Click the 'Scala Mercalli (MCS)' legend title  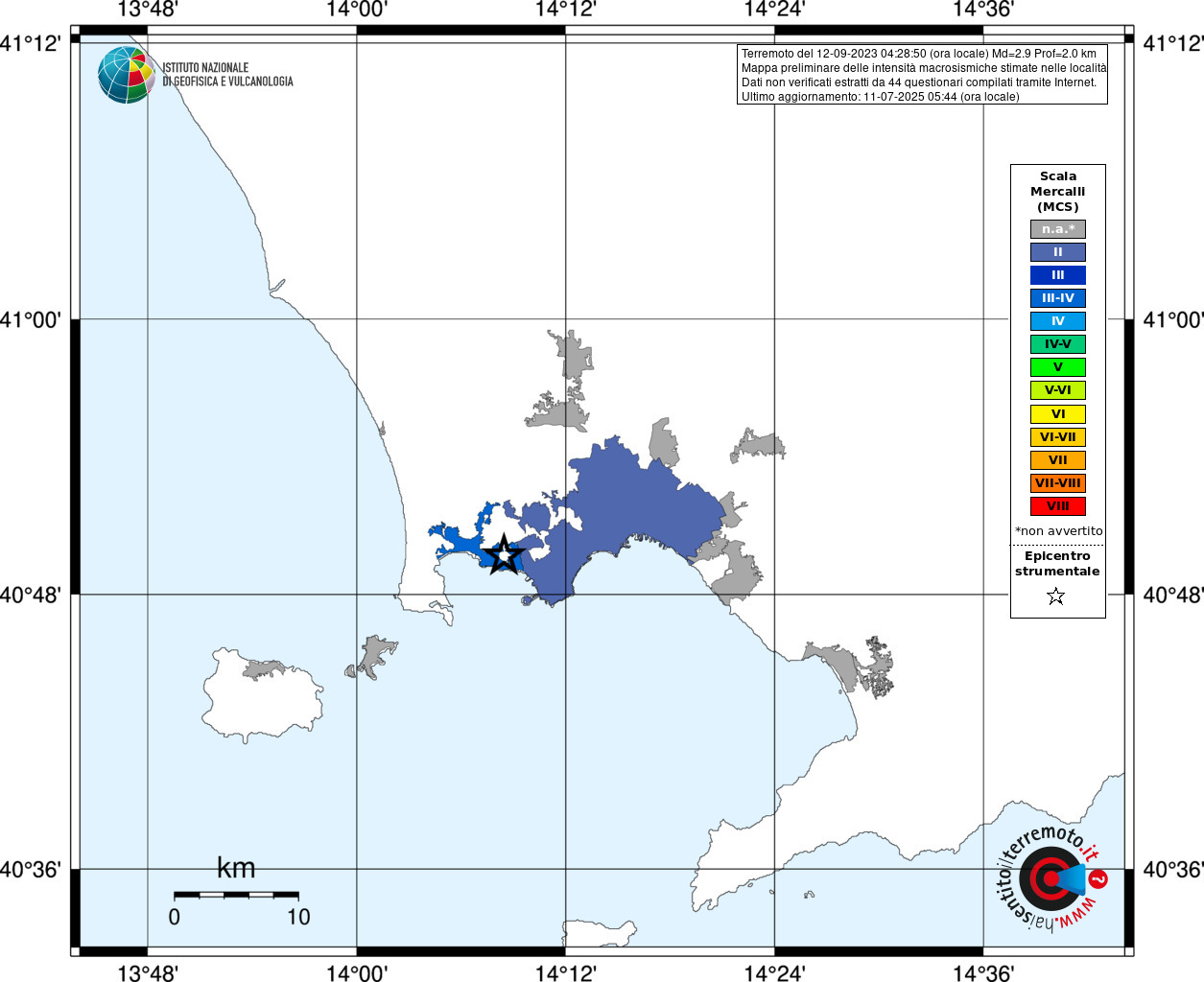click(1058, 192)
